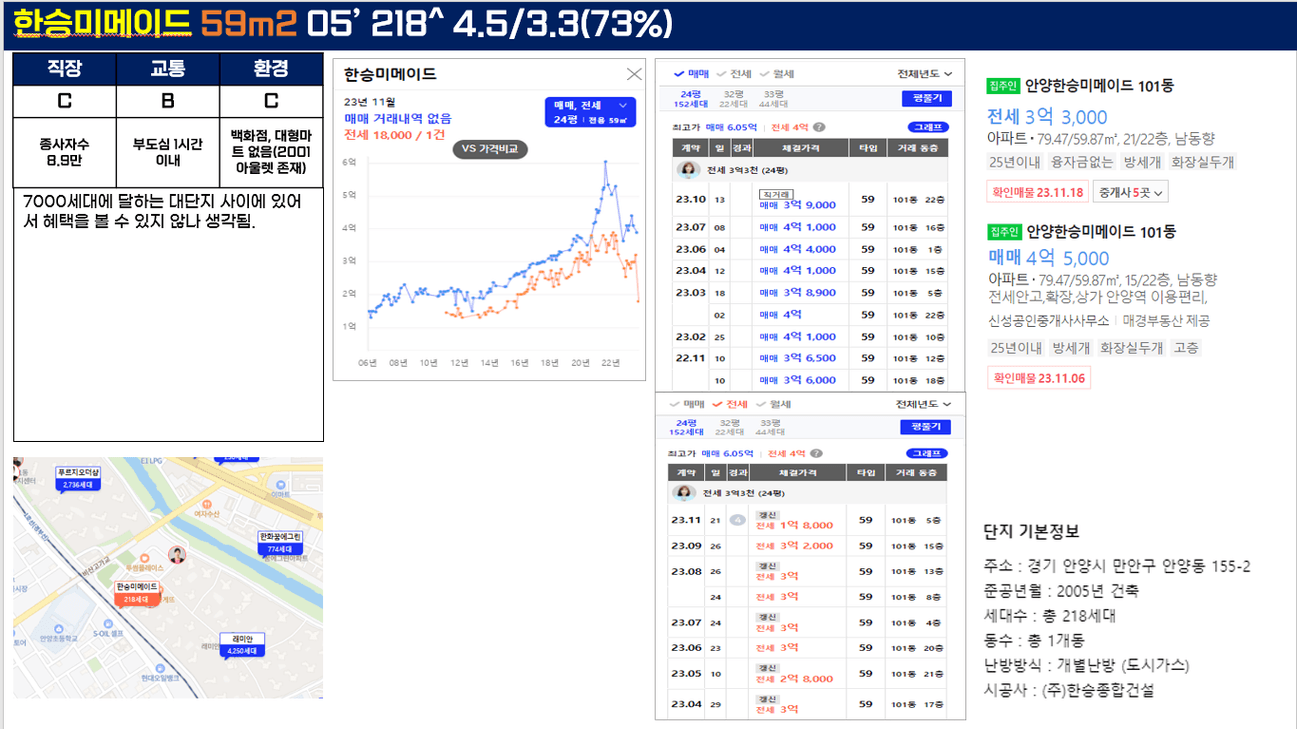Click 전세 18,000 / 1건 text in chart

point(394,134)
